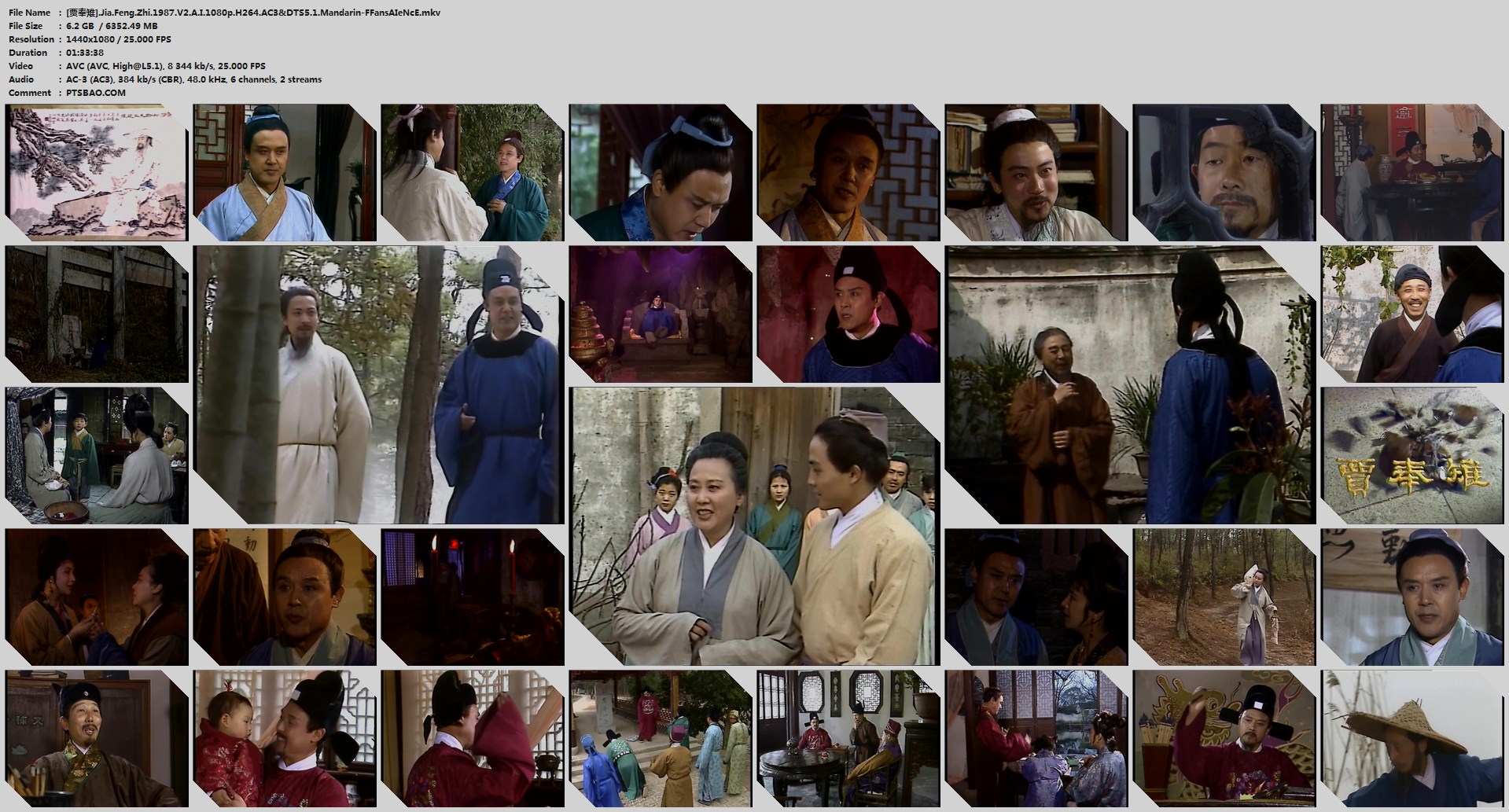Select the thumbnail of man in light blue robe
Viewport: 1509px width, 812px height.
[x=285, y=173]
